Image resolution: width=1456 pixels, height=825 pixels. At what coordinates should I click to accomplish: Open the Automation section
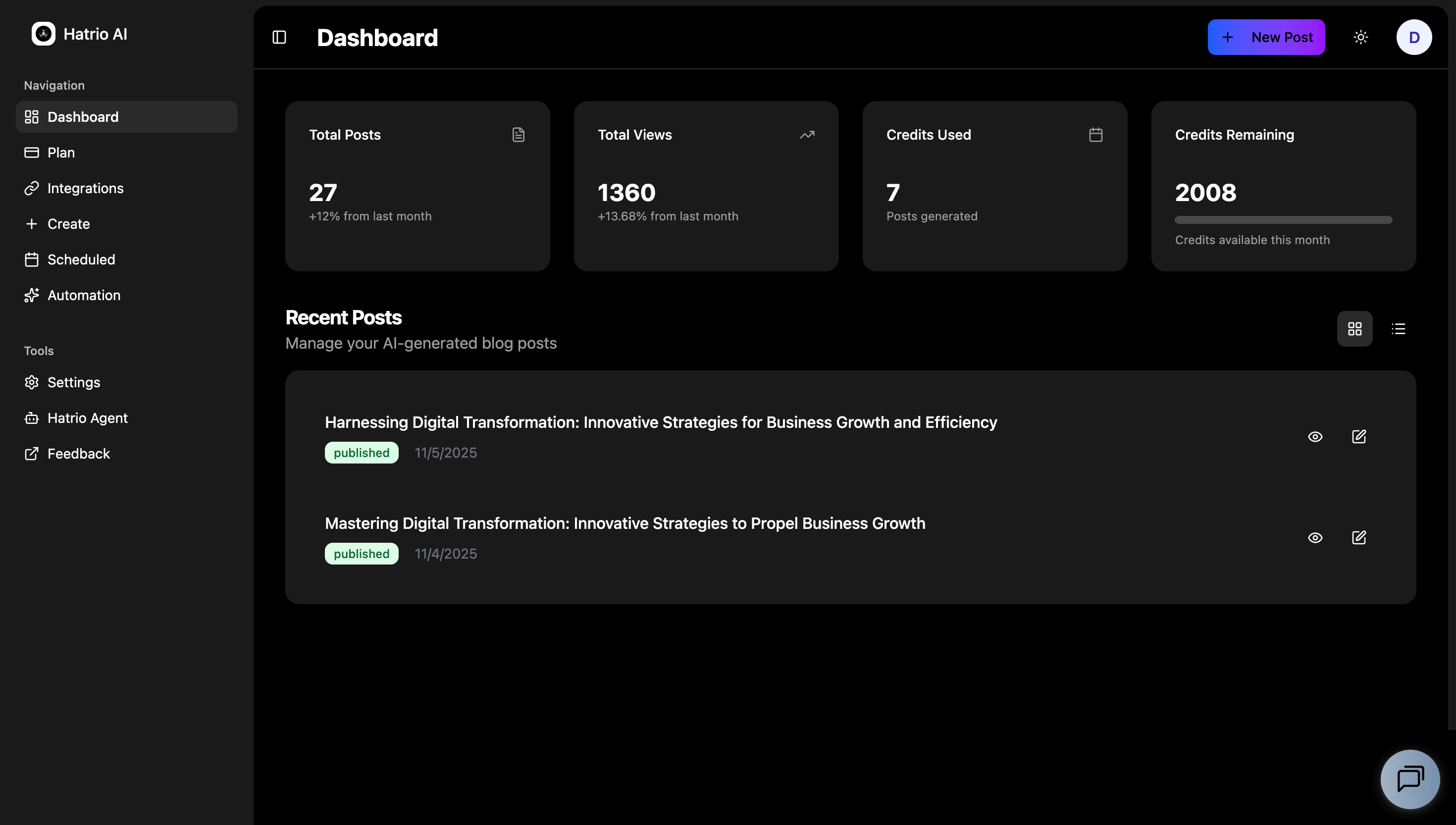pyautogui.click(x=83, y=295)
